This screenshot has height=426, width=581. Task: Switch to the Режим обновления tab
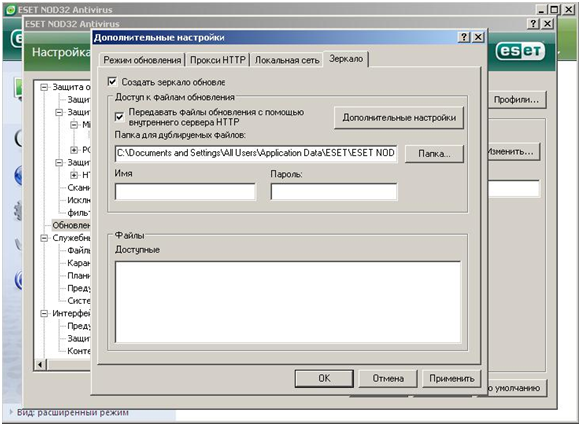pyautogui.click(x=142, y=60)
